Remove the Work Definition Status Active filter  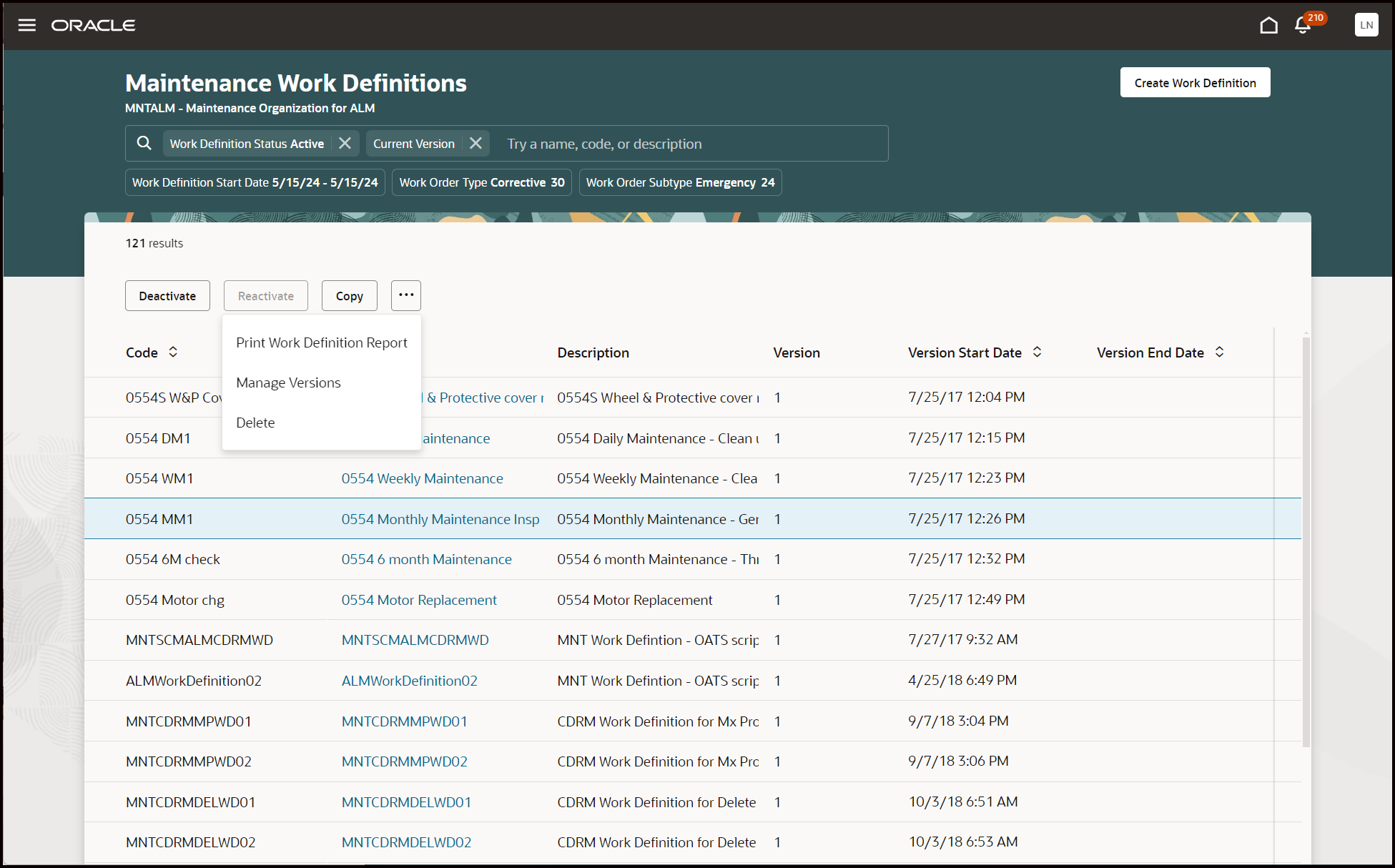[x=345, y=144]
